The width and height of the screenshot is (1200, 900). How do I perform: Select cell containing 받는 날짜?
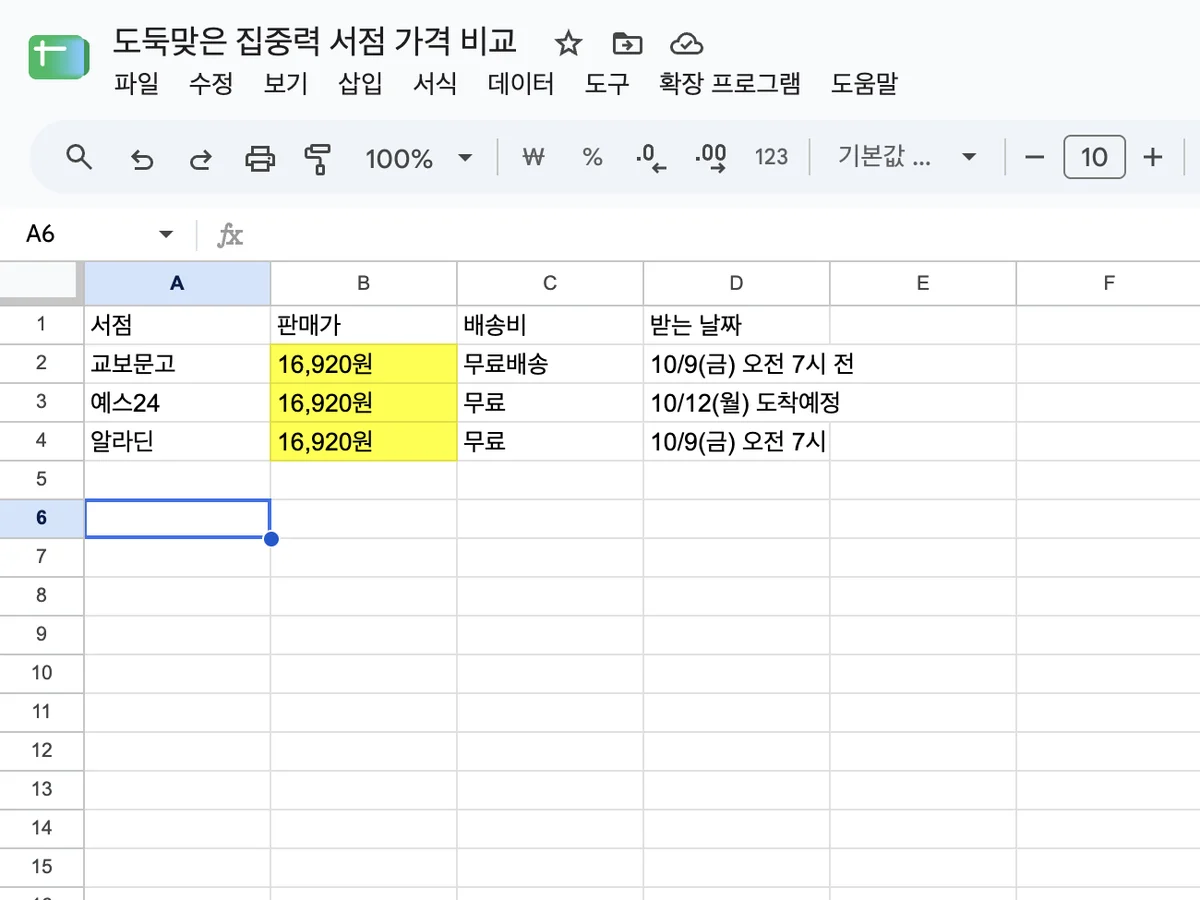tap(736, 324)
